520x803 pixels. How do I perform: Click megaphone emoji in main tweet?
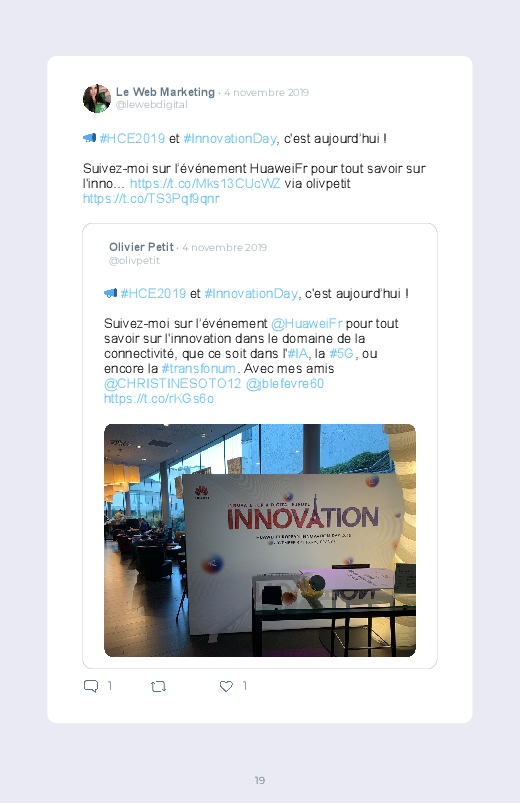coord(90,138)
